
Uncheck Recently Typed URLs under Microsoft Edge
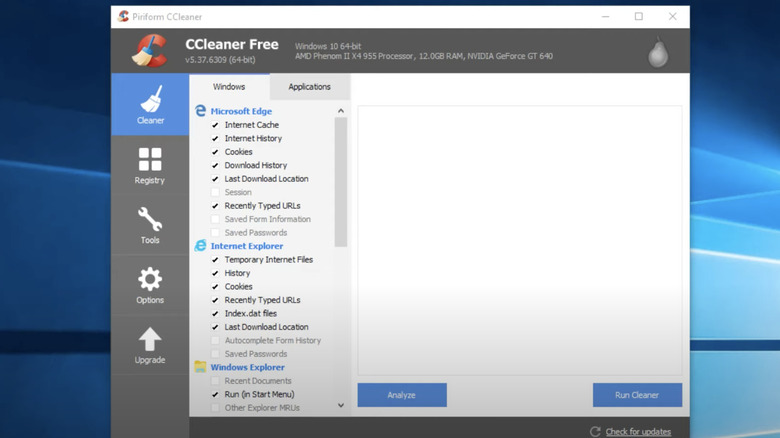pyautogui.click(x=215, y=206)
